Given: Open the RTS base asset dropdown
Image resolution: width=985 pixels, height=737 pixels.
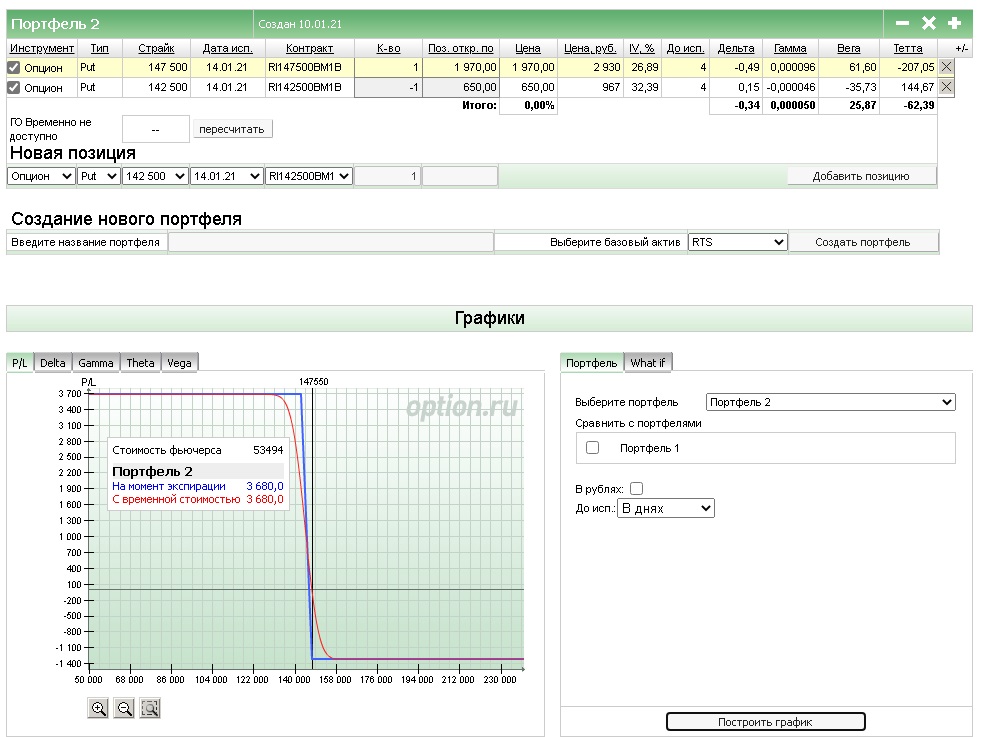Looking at the screenshot, I should coord(737,242).
